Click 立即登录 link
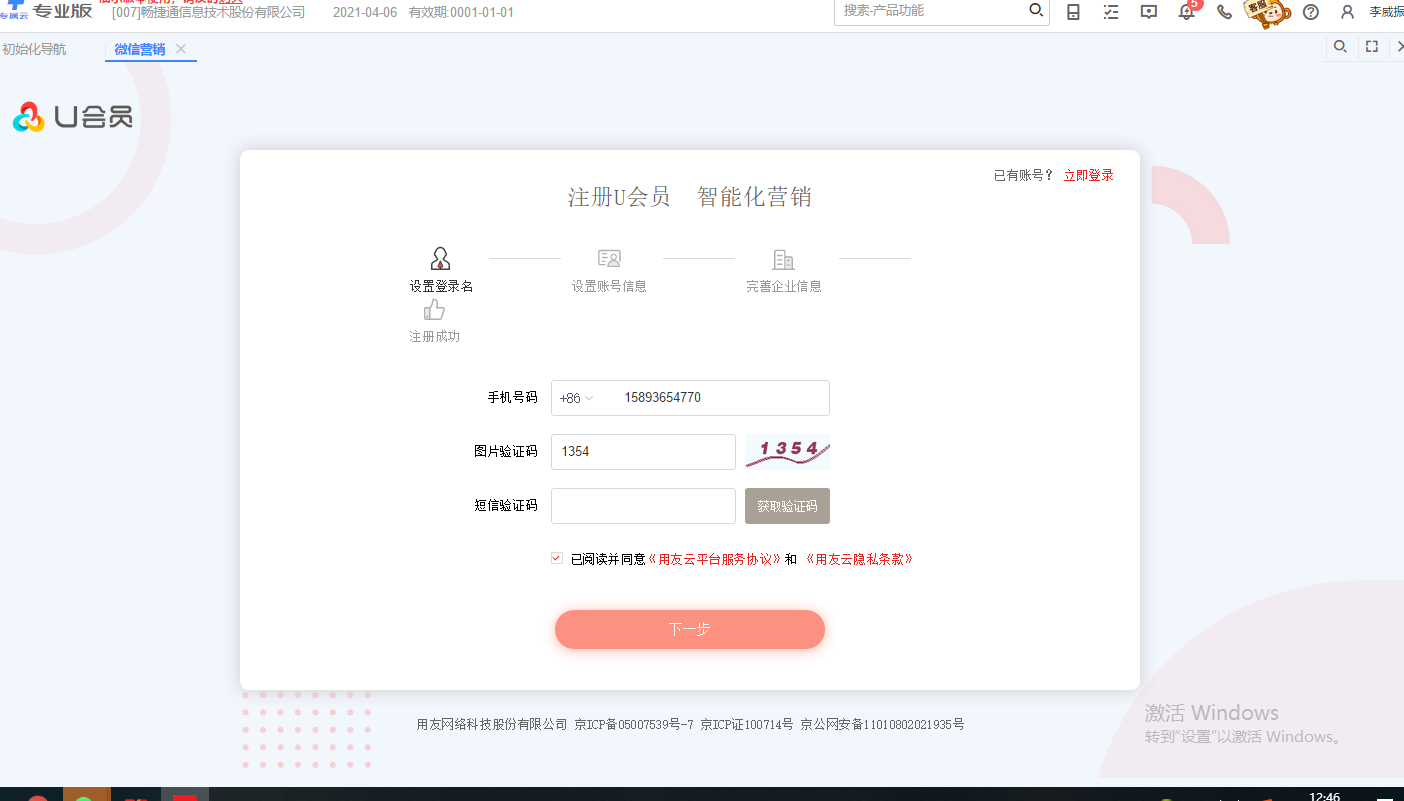1404x801 pixels. click(x=1088, y=175)
